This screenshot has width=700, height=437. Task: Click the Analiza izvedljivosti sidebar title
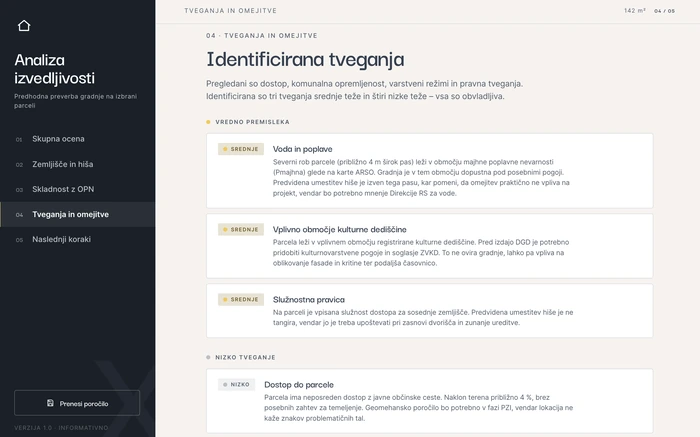pyautogui.click(x=54, y=69)
